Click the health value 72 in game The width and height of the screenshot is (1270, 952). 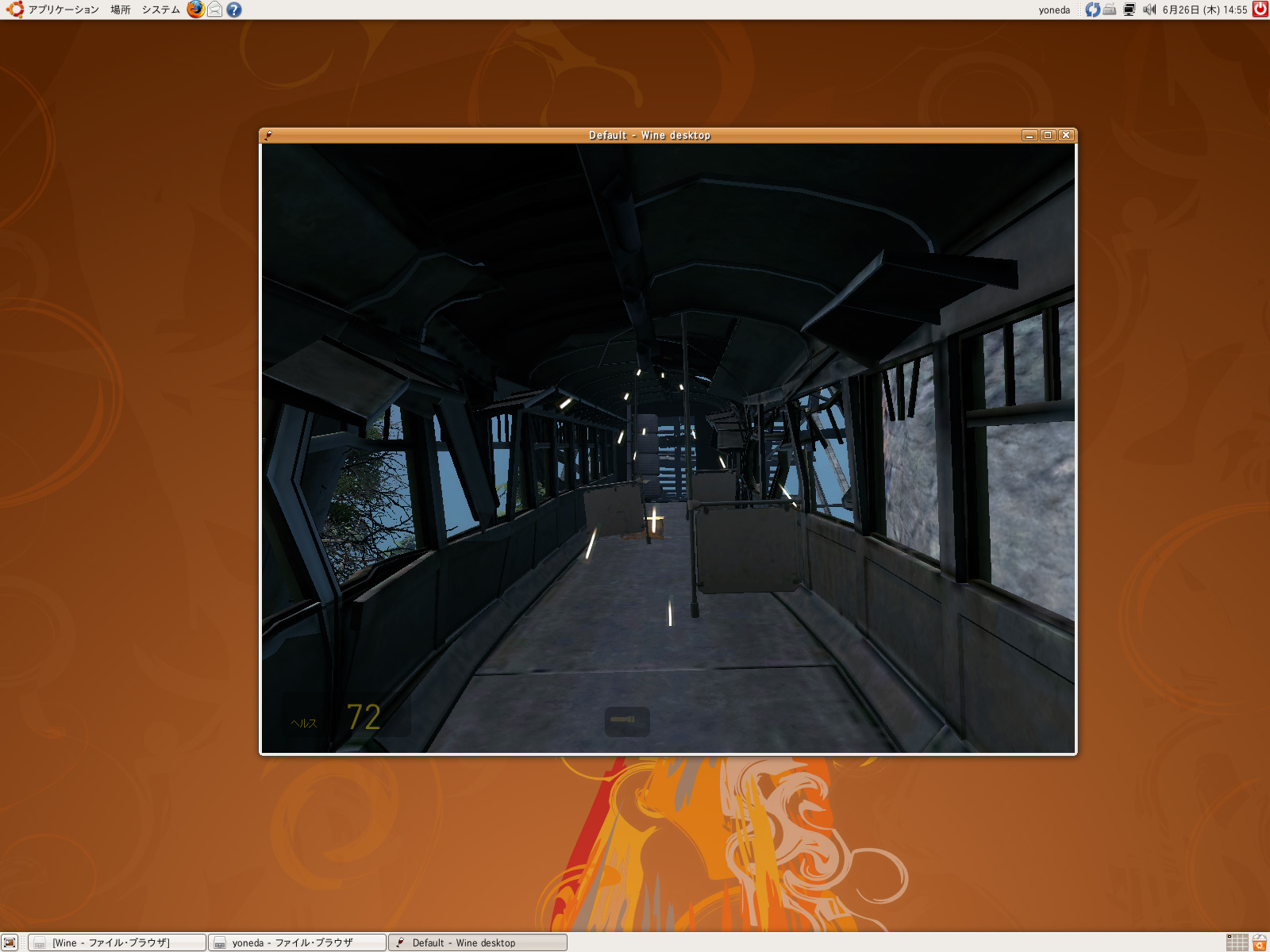pos(364,717)
